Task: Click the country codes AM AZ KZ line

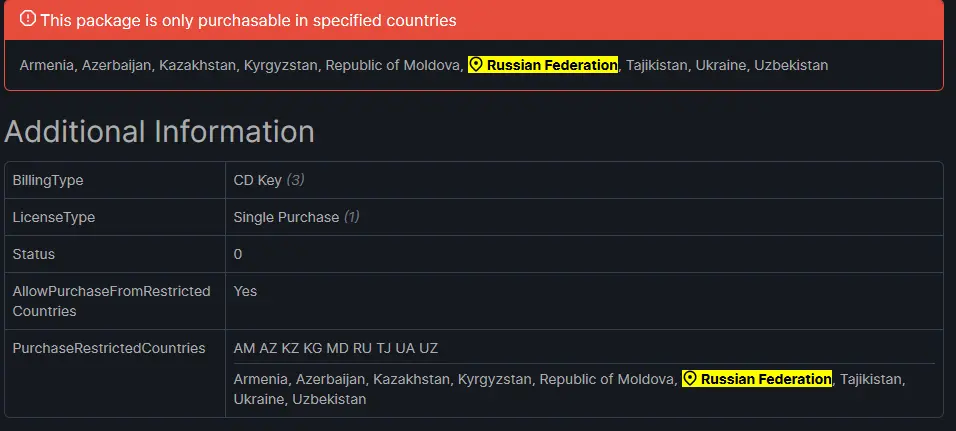Action: click(336, 348)
